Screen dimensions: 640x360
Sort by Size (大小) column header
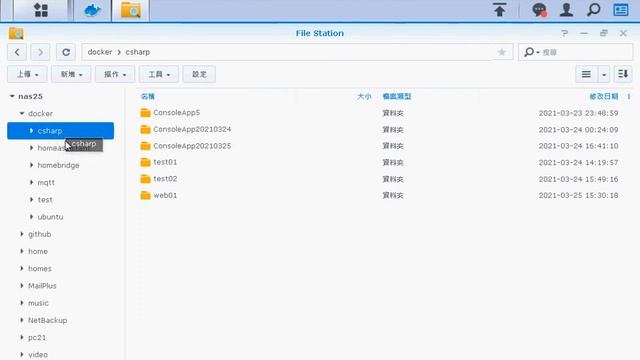364,96
